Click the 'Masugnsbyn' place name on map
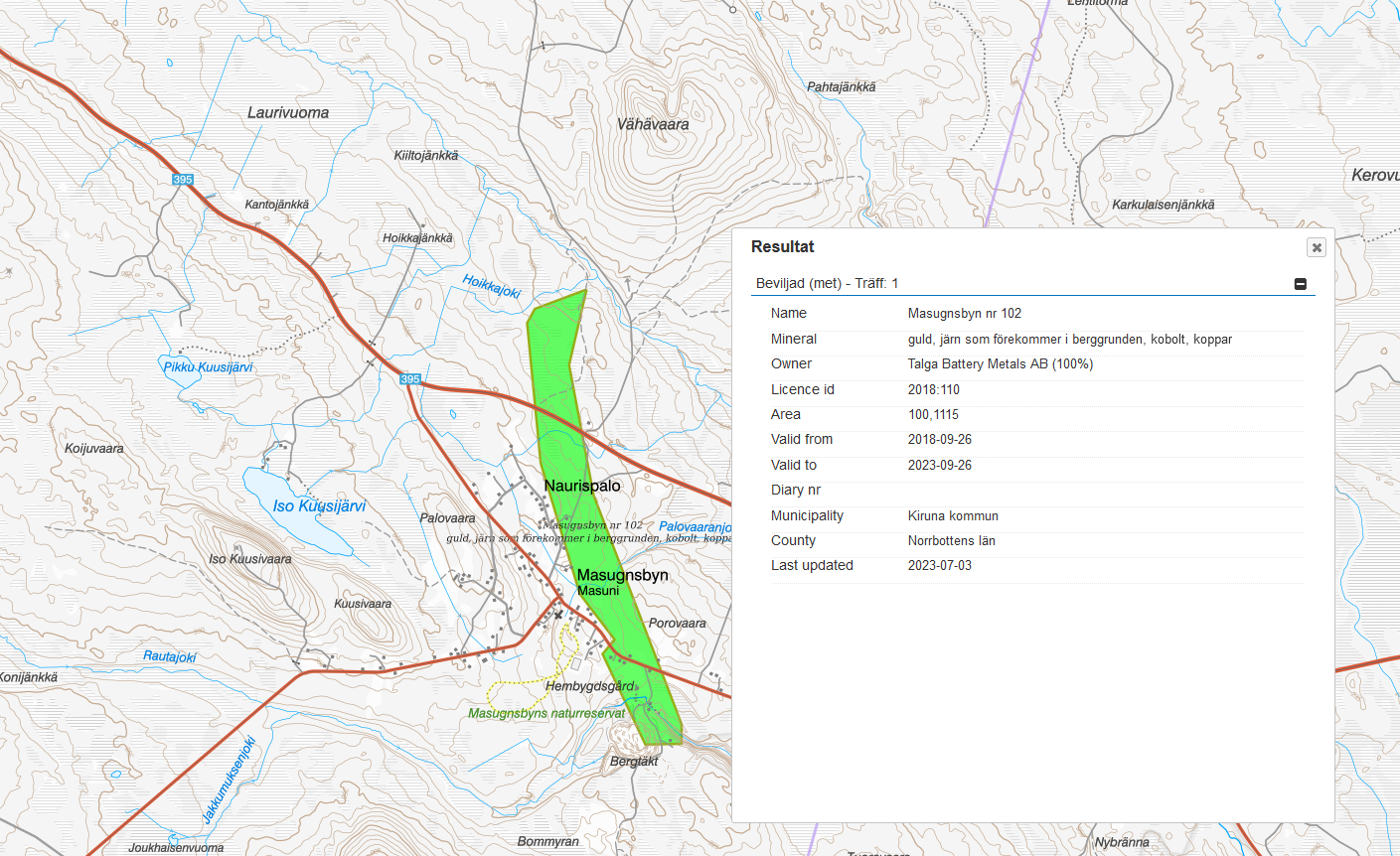1400x856 pixels. (x=623, y=575)
